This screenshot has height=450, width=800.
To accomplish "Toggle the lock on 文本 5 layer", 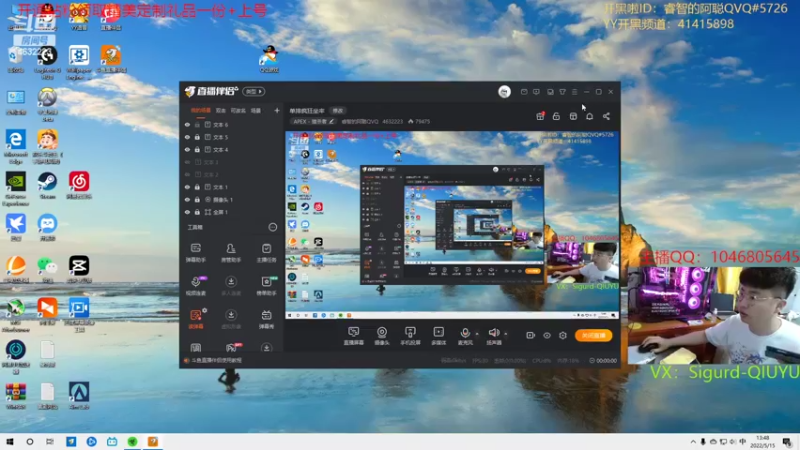I will pyautogui.click(x=197, y=137).
